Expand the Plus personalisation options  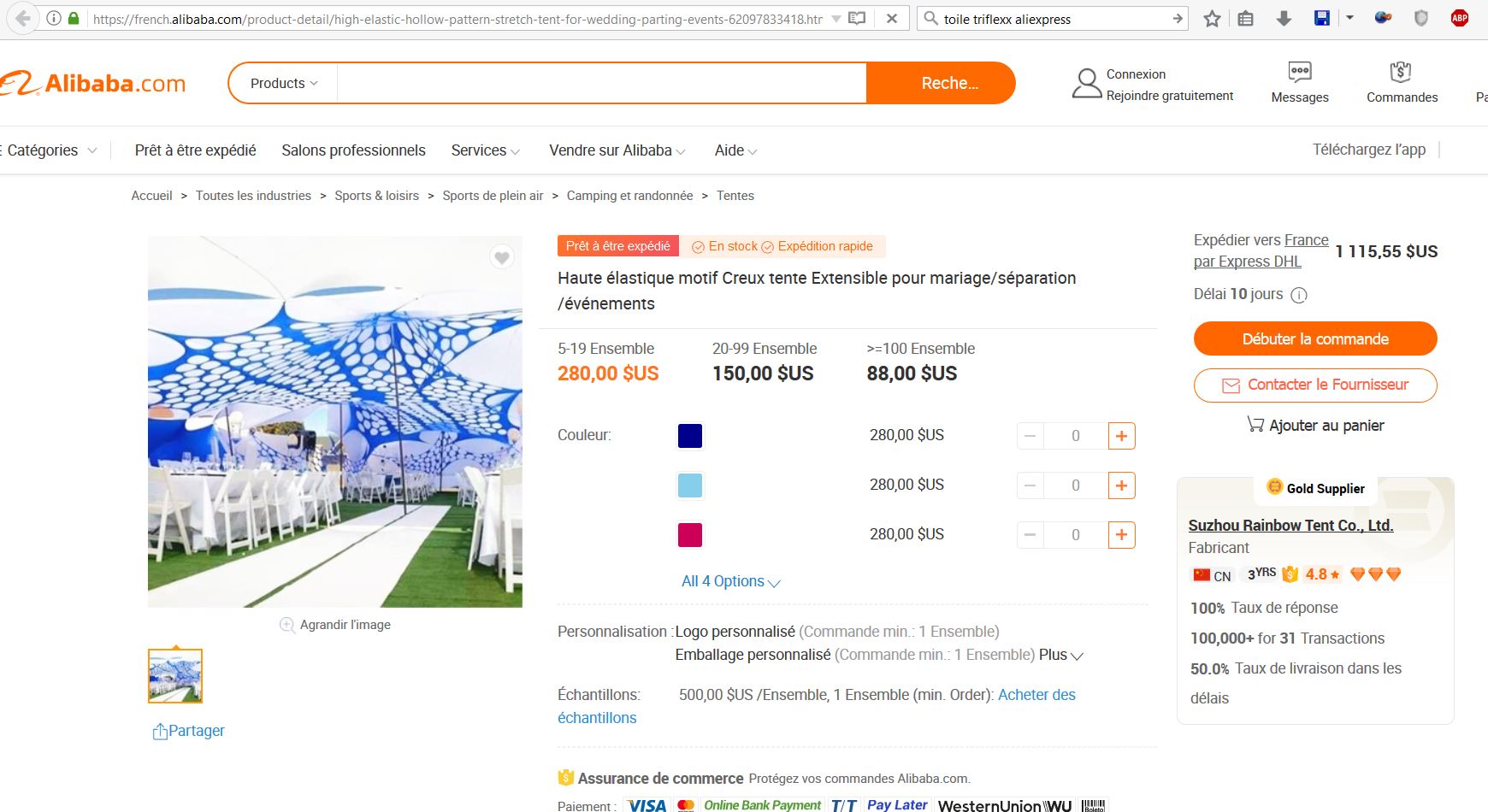1061,655
